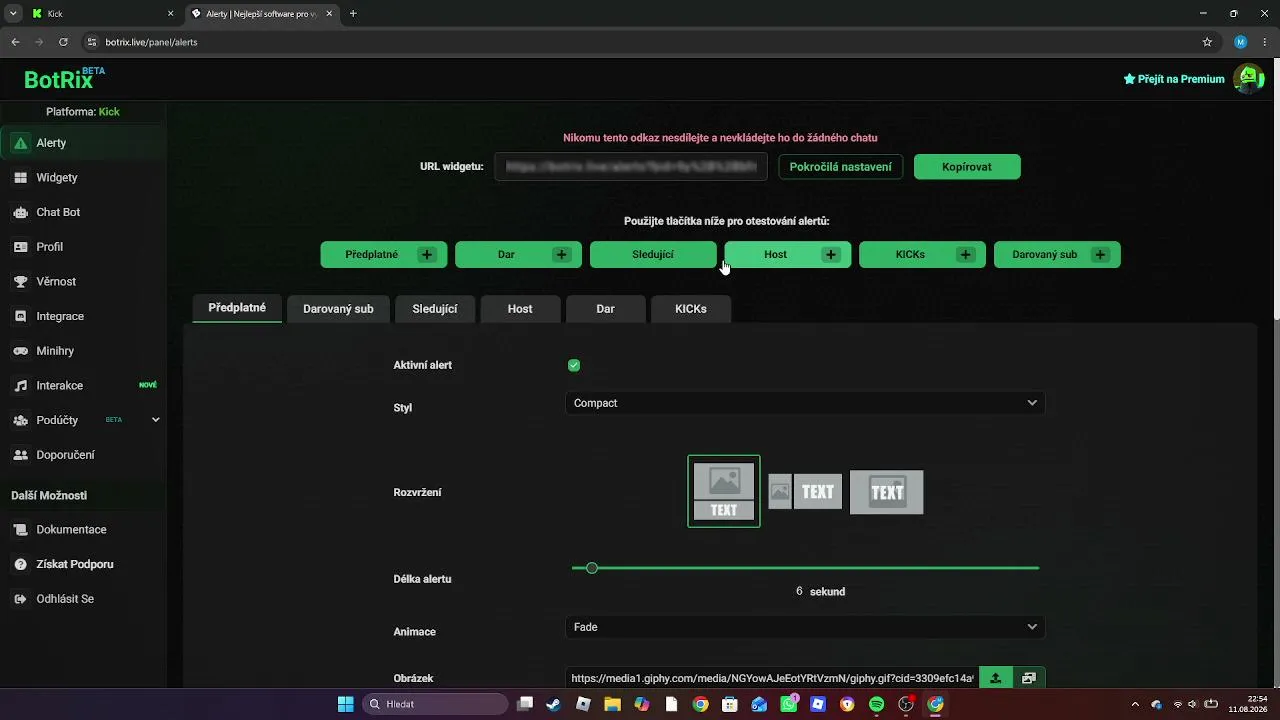Open Věrnost trophy entry in the sidebar
The image size is (1280, 720).
tap(82, 281)
